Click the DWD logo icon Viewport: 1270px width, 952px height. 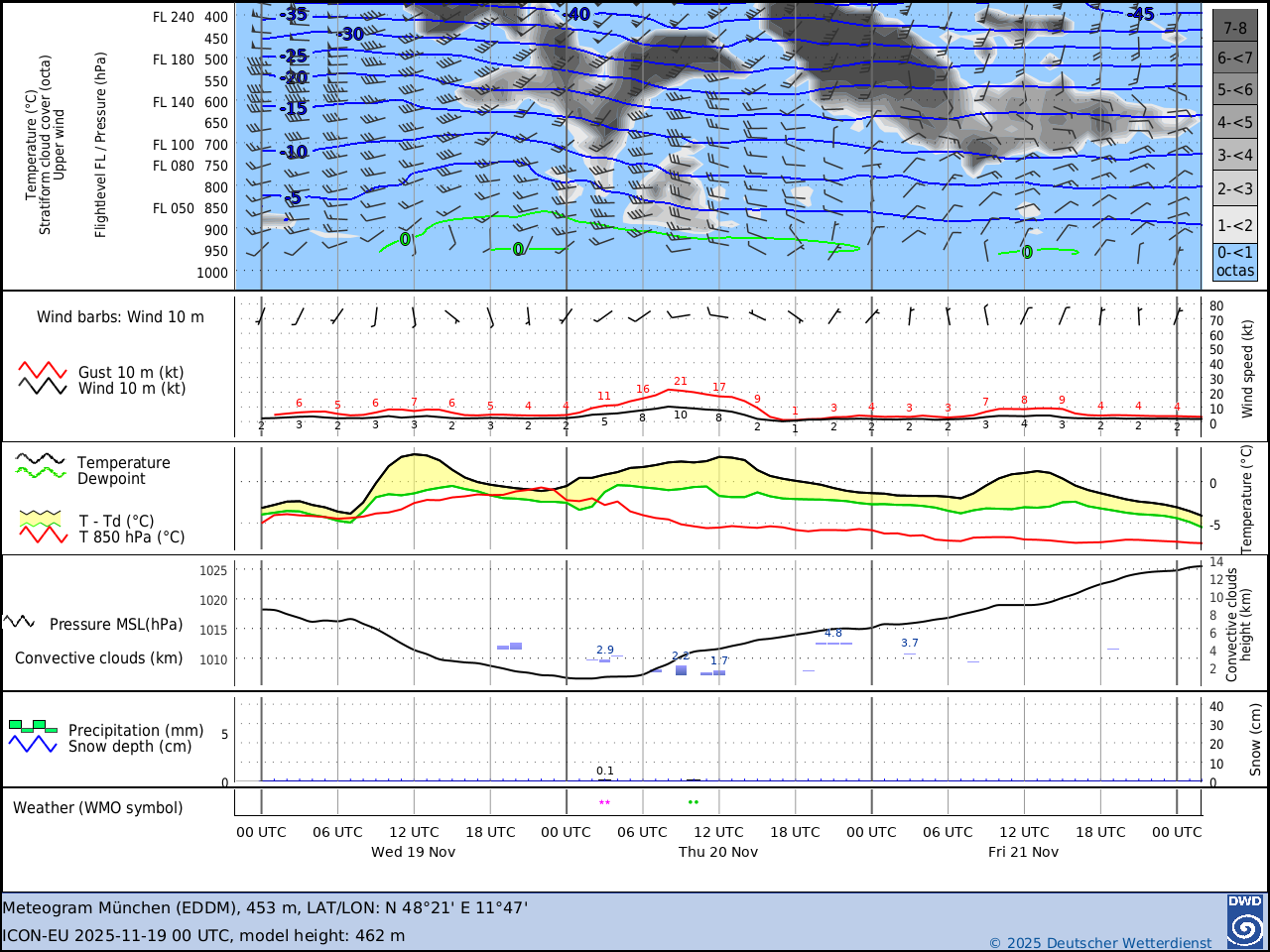pyautogui.click(x=1244, y=921)
